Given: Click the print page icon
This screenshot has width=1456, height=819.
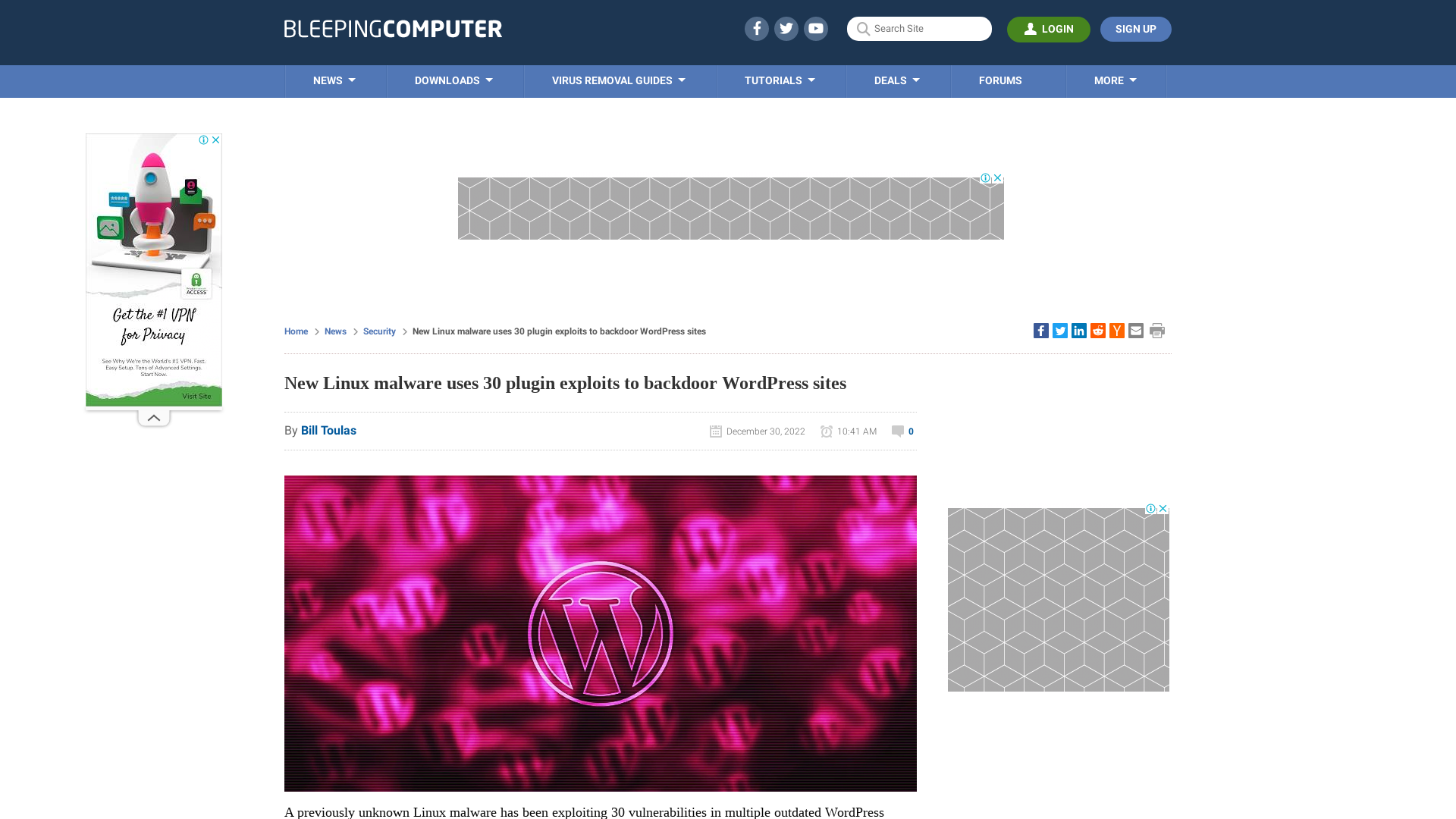Looking at the screenshot, I should pyautogui.click(x=1157, y=331).
